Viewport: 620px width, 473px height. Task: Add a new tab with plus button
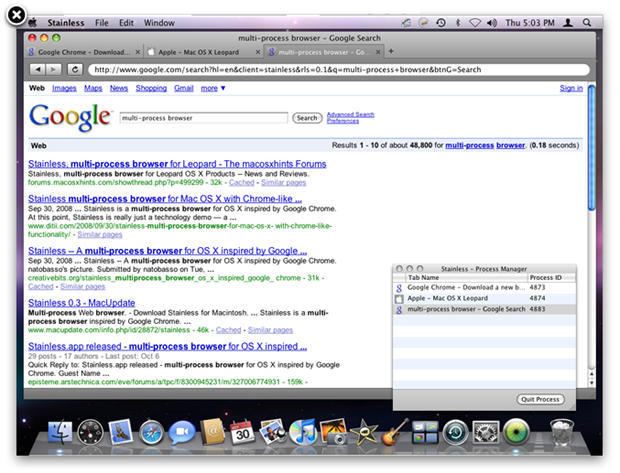(x=391, y=51)
